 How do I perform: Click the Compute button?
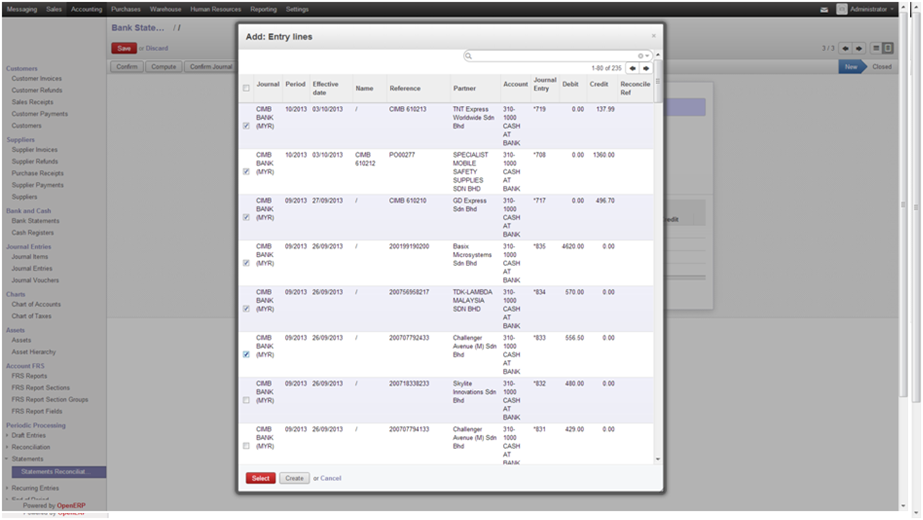click(164, 67)
